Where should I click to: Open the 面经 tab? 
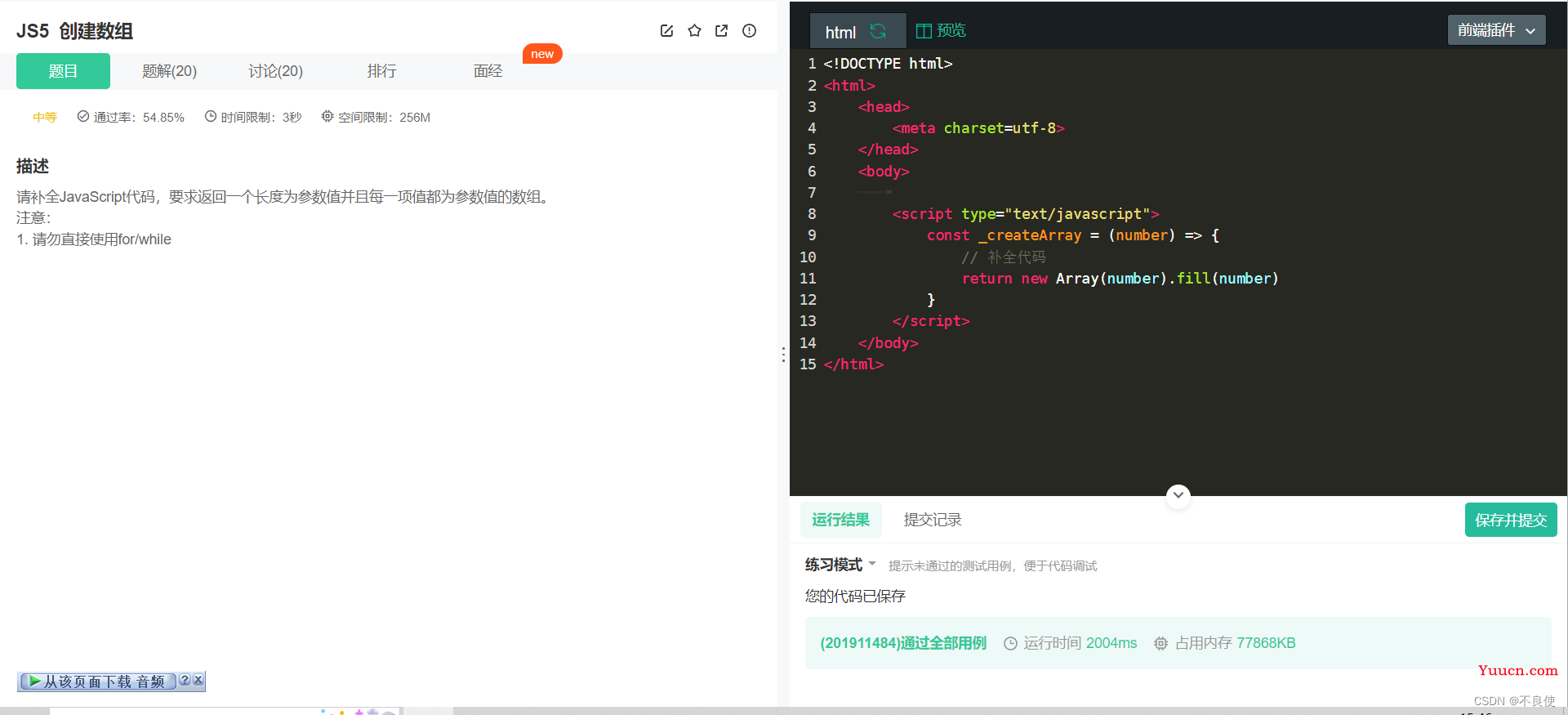(x=488, y=71)
